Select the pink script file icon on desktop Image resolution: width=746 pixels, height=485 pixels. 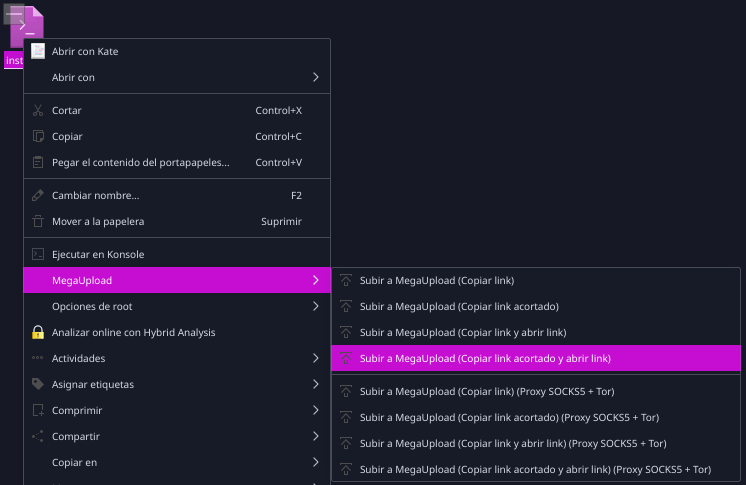[27, 26]
